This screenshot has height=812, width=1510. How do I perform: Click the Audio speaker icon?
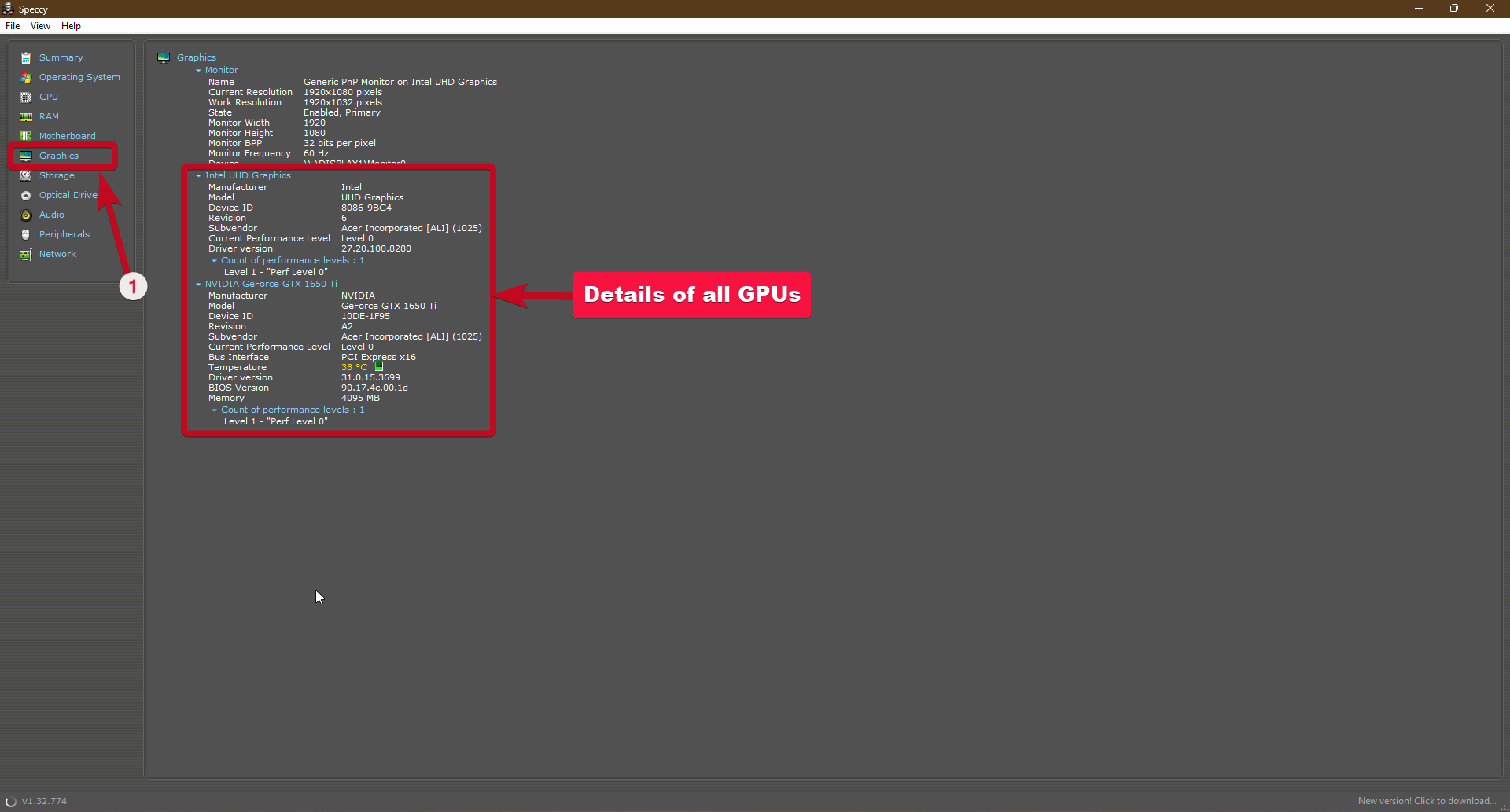(26, 215)
